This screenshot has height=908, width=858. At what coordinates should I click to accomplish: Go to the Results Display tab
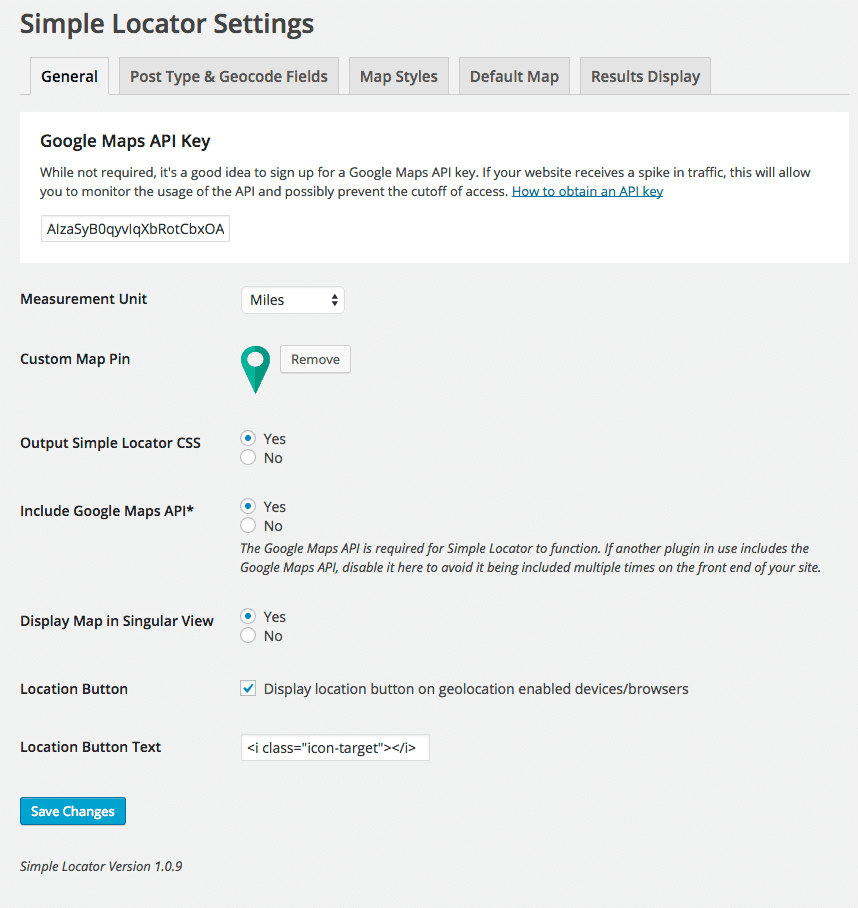pyautogui.click(x=645, y=76)
